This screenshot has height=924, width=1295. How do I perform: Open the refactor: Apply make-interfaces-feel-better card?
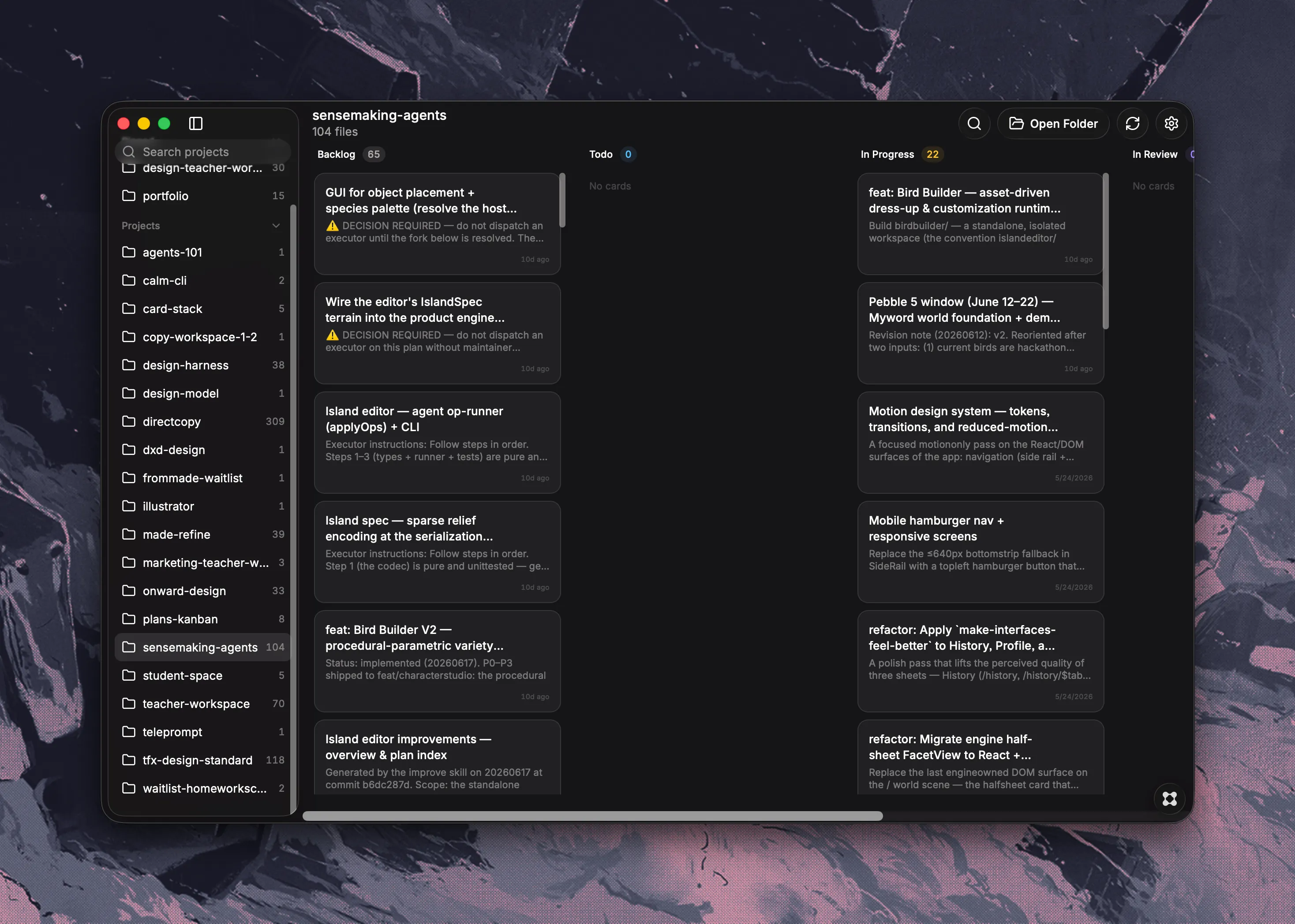(x=980, y=661)
